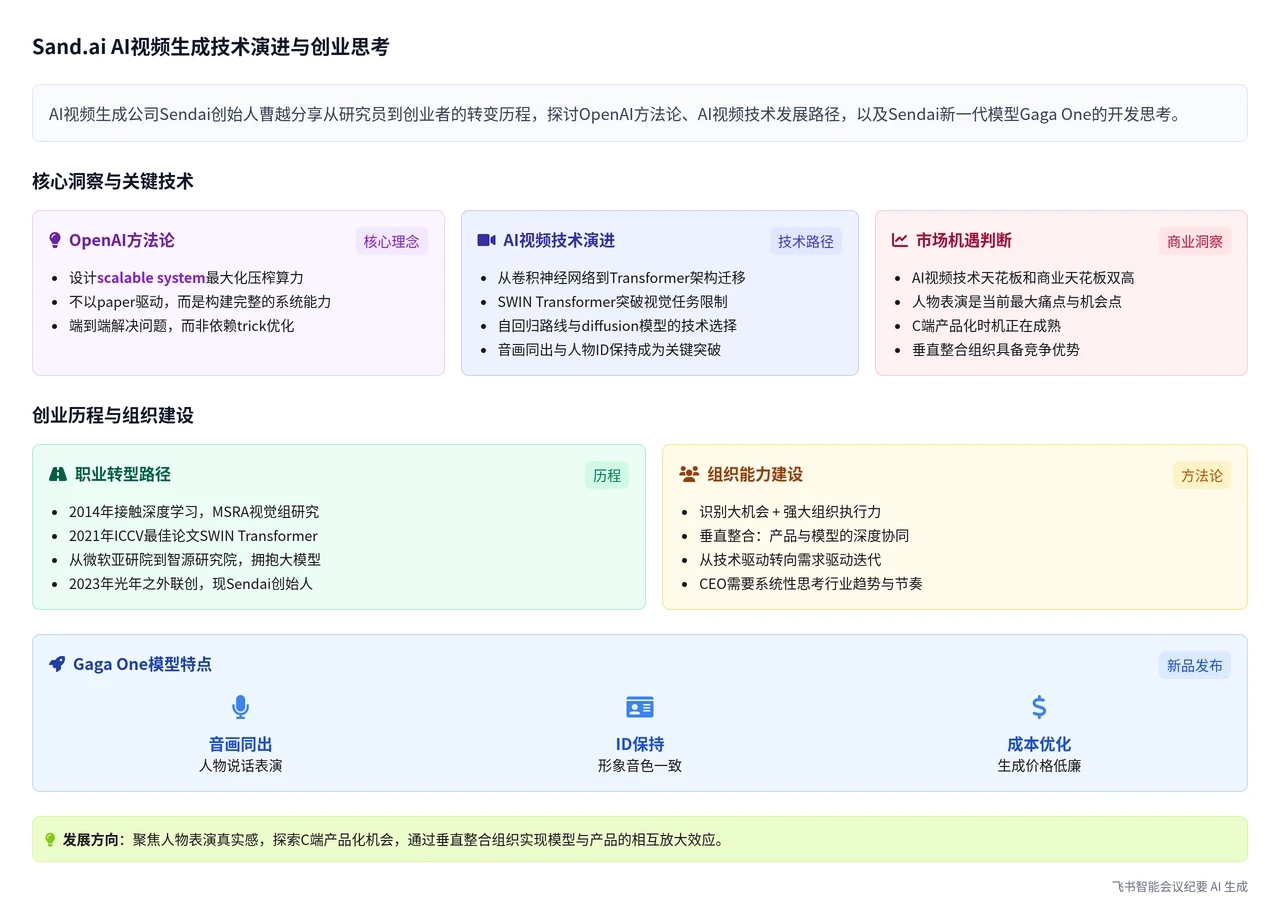Click the highlighted scalable system text
Viewport: 1280px width, 910px height.
pos(151,278)
